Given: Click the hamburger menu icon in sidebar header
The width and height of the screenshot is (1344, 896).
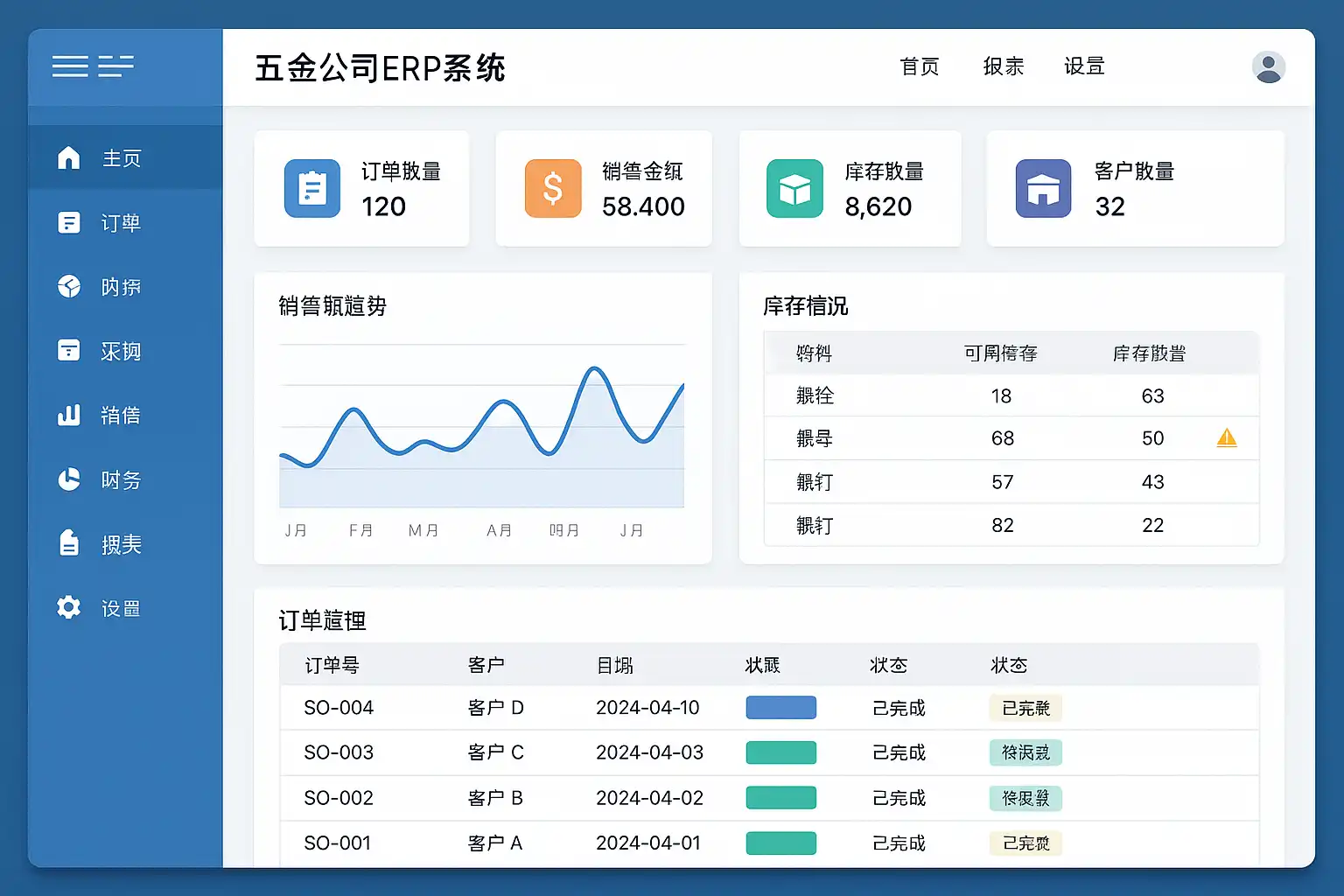Looking at the screenshot, I should pos(70,66).
